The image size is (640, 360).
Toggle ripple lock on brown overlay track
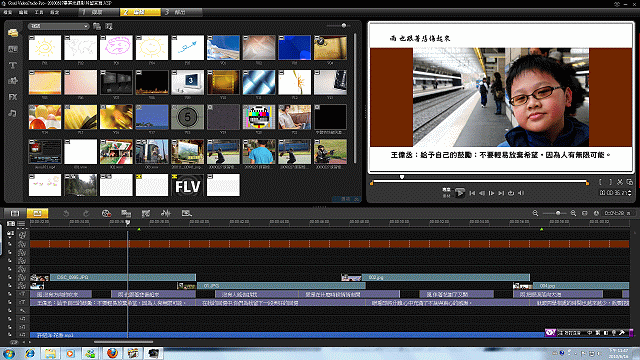click(10, 244)
